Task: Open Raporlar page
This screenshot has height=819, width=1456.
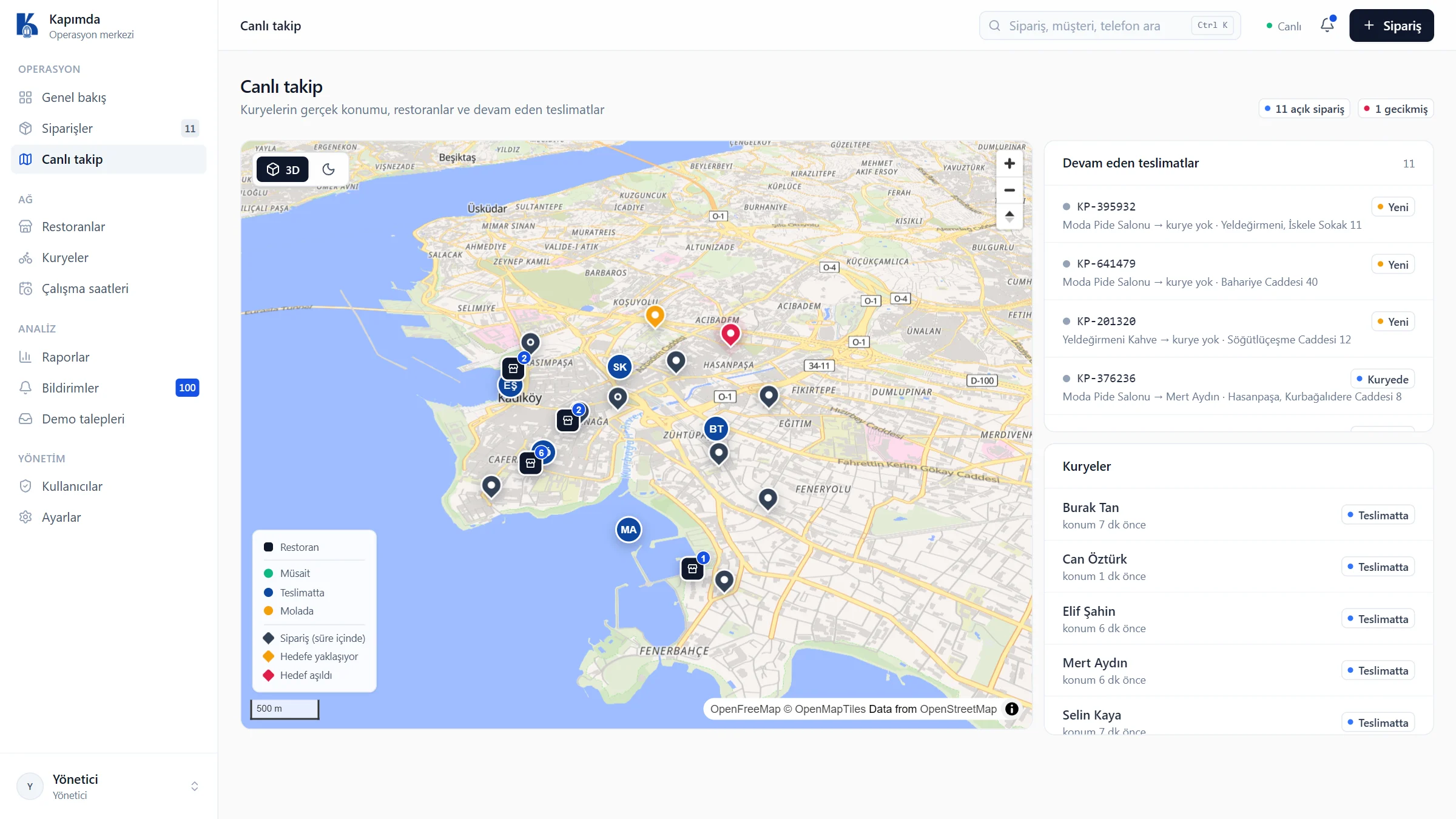Action: 109,357
